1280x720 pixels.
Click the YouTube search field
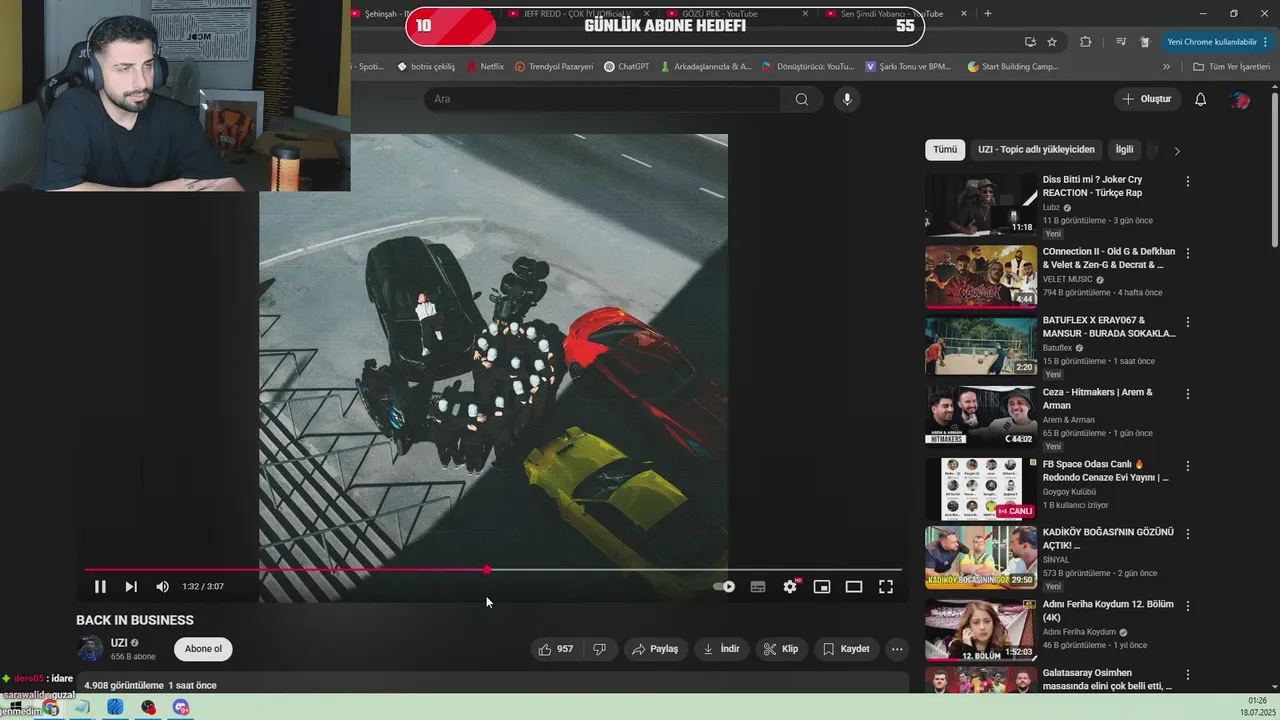603,99
